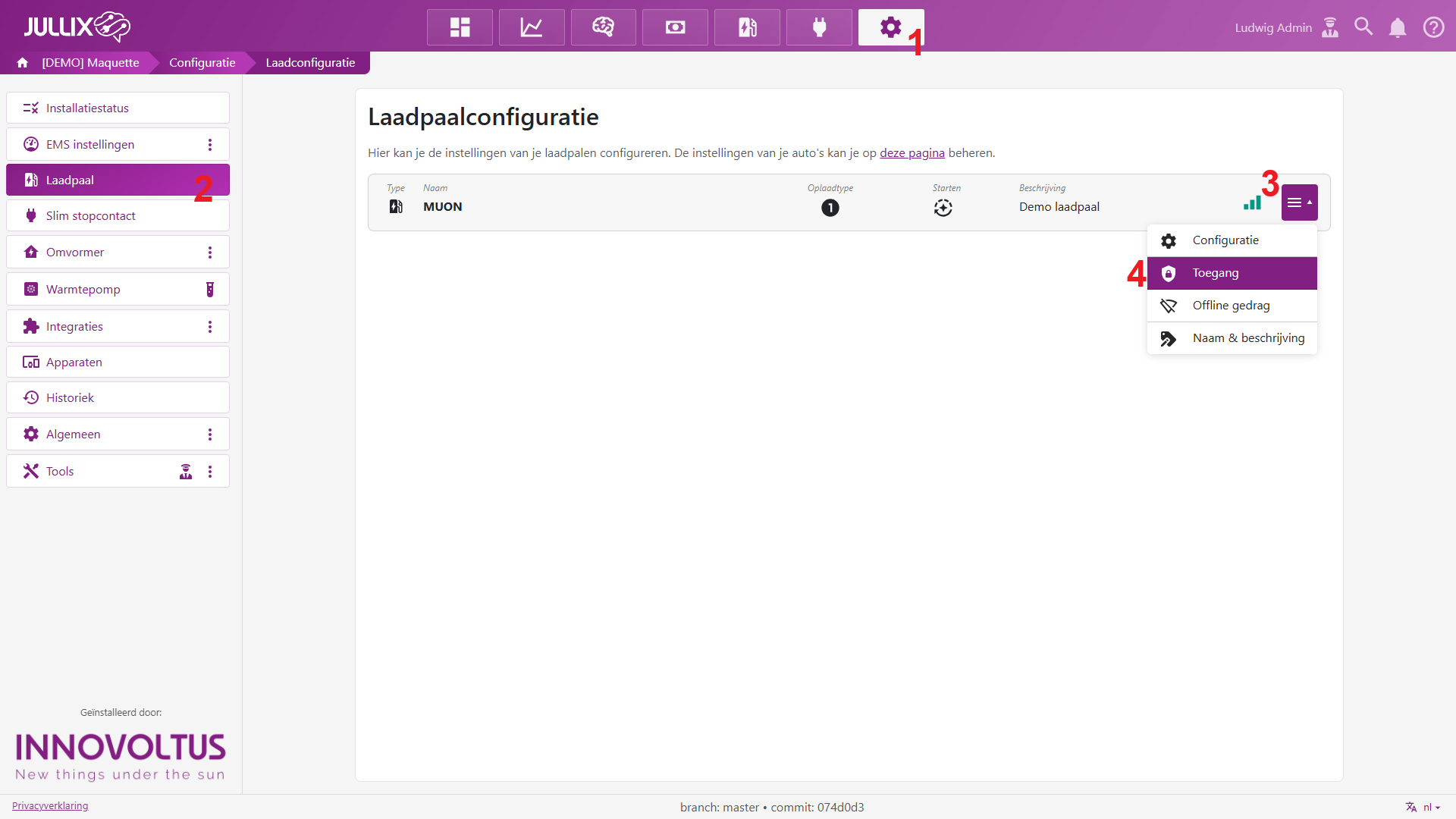The width and height of the screenshot is (1456, 819).
Task: Expand Integraties three-dot submenu
Action: point(210,327)
